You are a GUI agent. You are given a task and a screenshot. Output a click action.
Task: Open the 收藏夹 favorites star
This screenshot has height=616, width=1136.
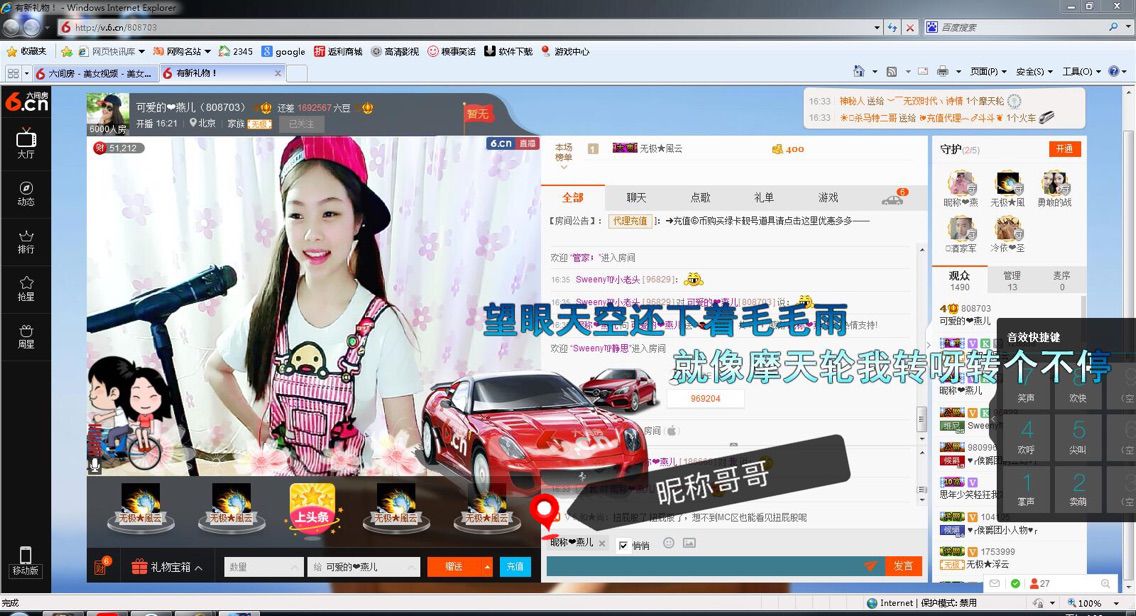pyautogui.click(x=26, y=51)
